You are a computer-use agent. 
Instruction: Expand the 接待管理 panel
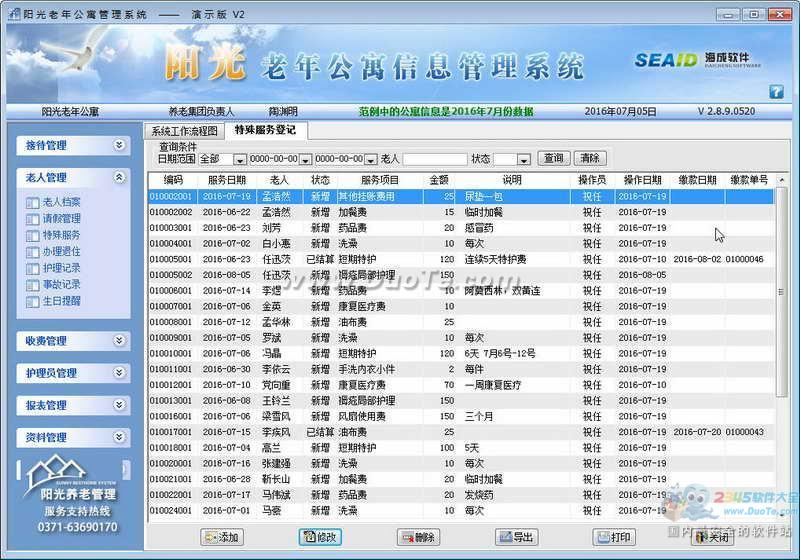click(x=119, y=146)
